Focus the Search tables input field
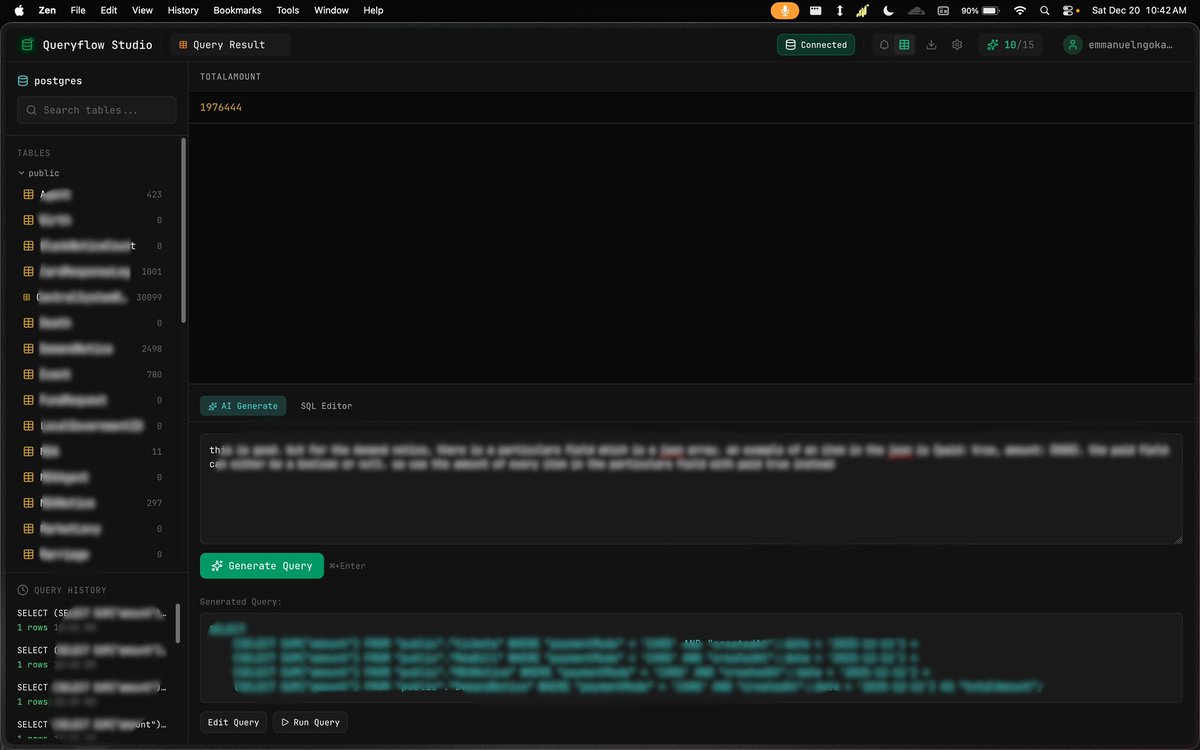The height and width of the screenshot is (750, 1200). pyautogui.click(x=96, y=110)
